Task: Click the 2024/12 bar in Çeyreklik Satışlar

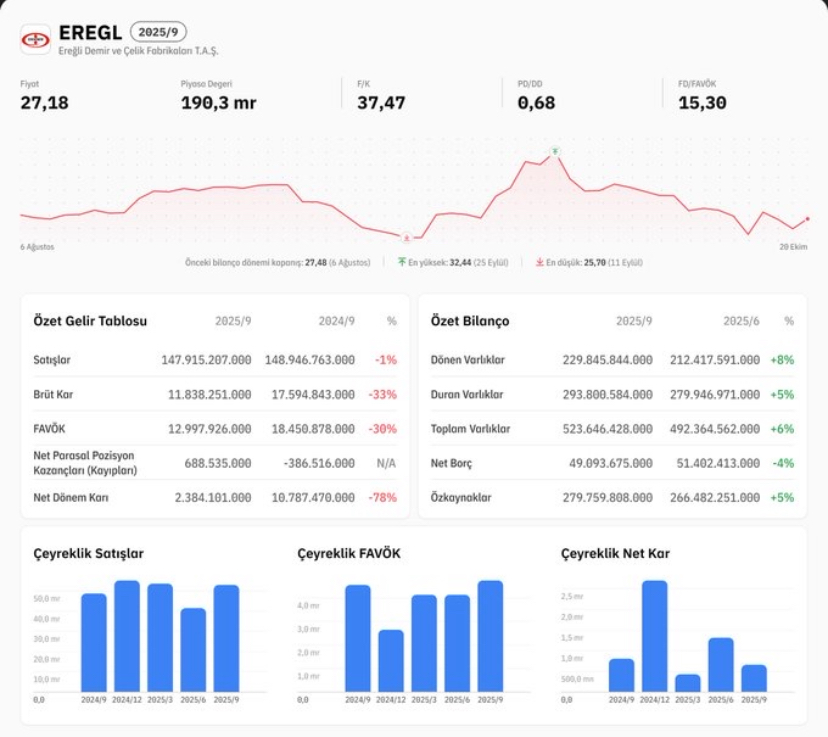Action: click(127, 635)
